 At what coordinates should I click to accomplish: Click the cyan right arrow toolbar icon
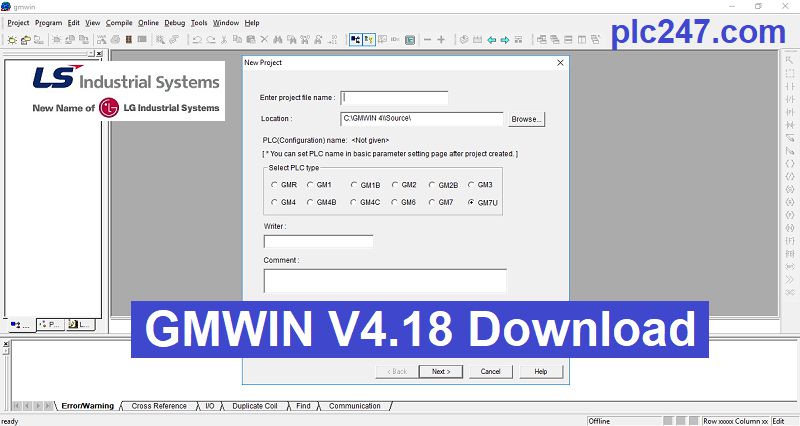(505, 40)
